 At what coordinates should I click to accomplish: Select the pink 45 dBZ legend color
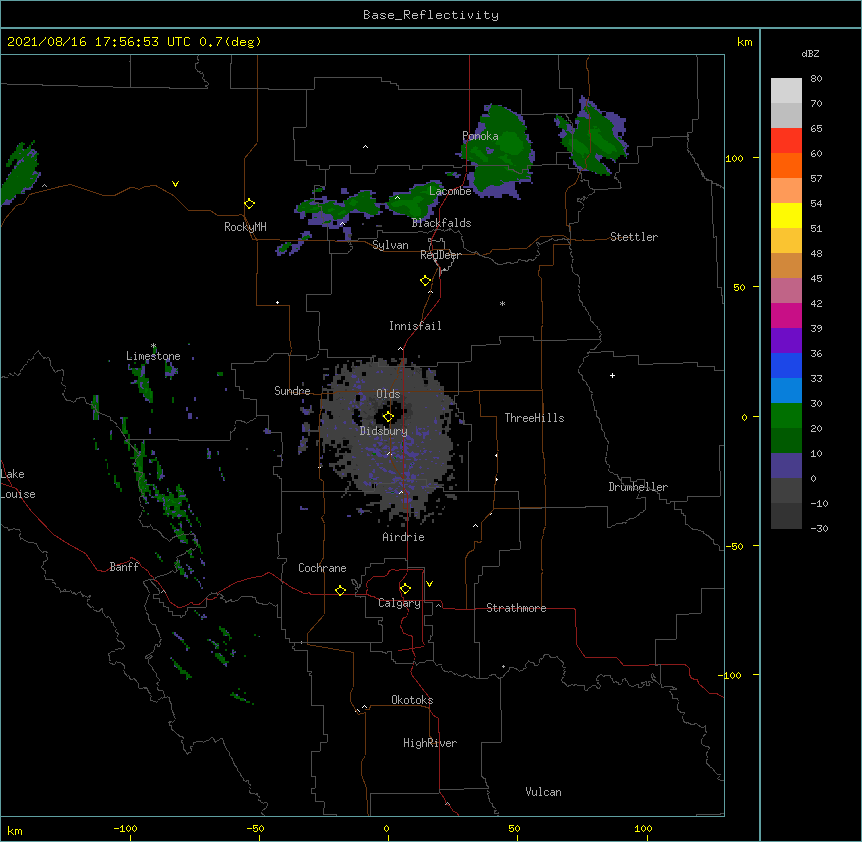(786, 290)
